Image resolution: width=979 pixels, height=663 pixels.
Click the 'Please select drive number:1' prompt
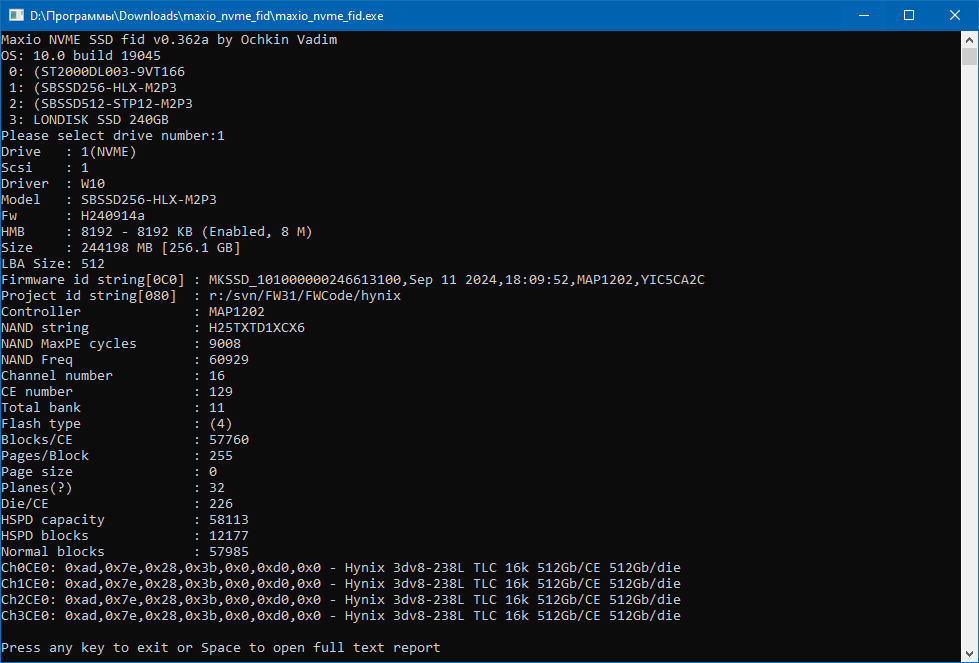pos(113,135)
